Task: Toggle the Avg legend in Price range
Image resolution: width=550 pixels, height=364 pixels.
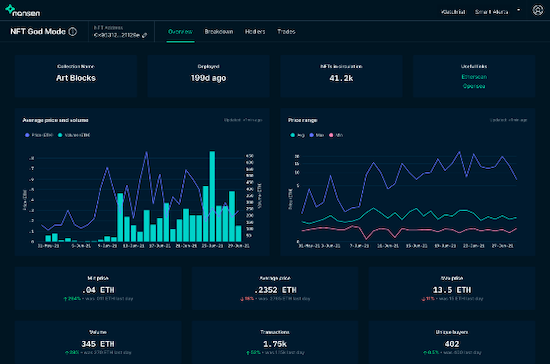Action: point(297,135)
